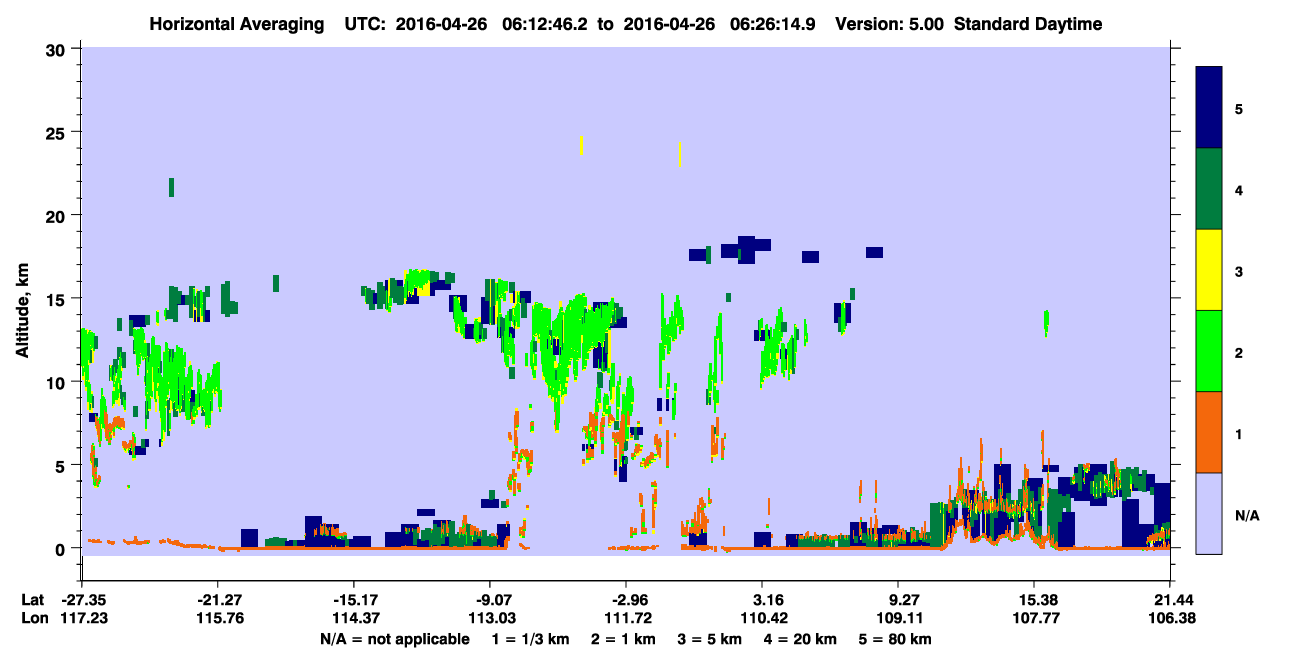Click the altitude tick label 15

pyautogui.click(x=57, y=299)
